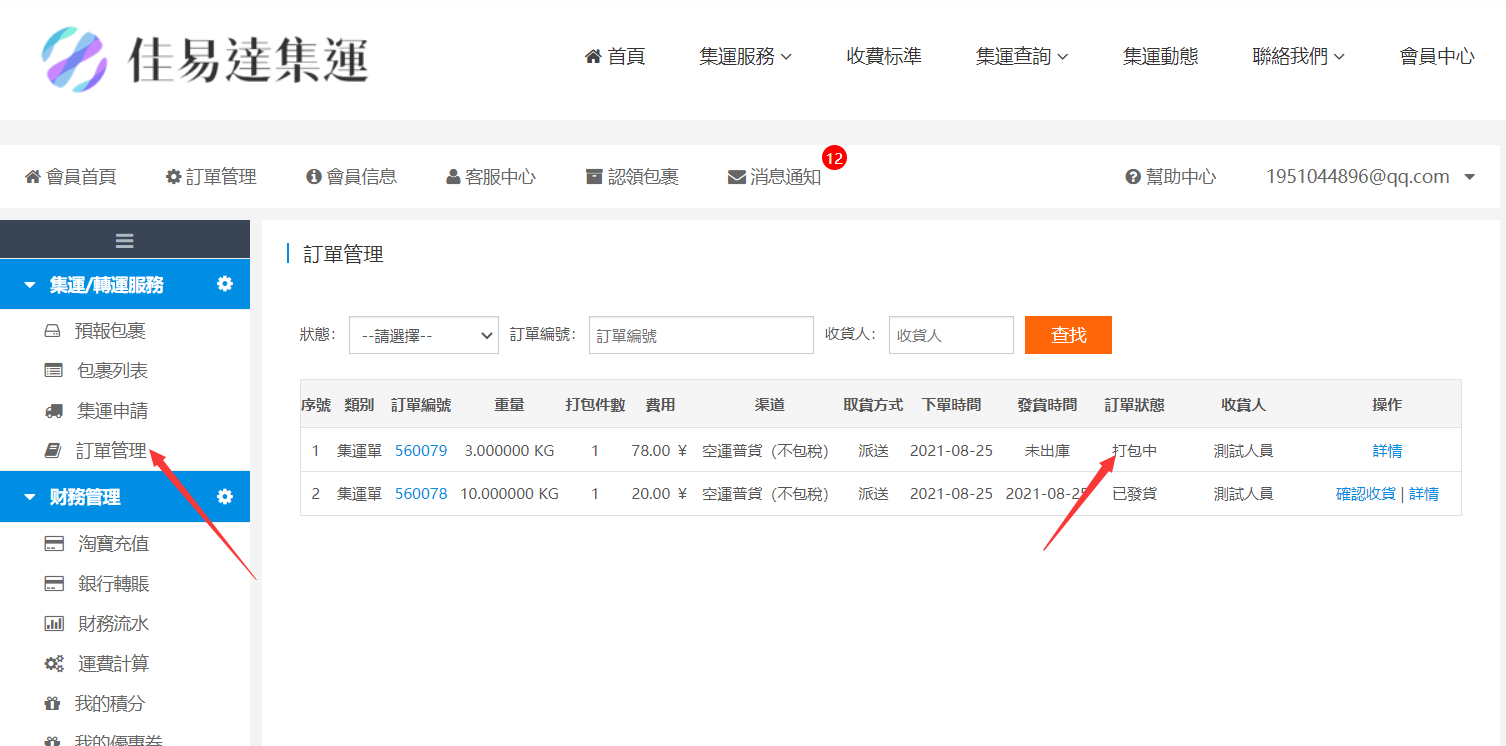Open 我的積分 in sidebar
Screen dimensions: 1506x746
click(110, 704)
